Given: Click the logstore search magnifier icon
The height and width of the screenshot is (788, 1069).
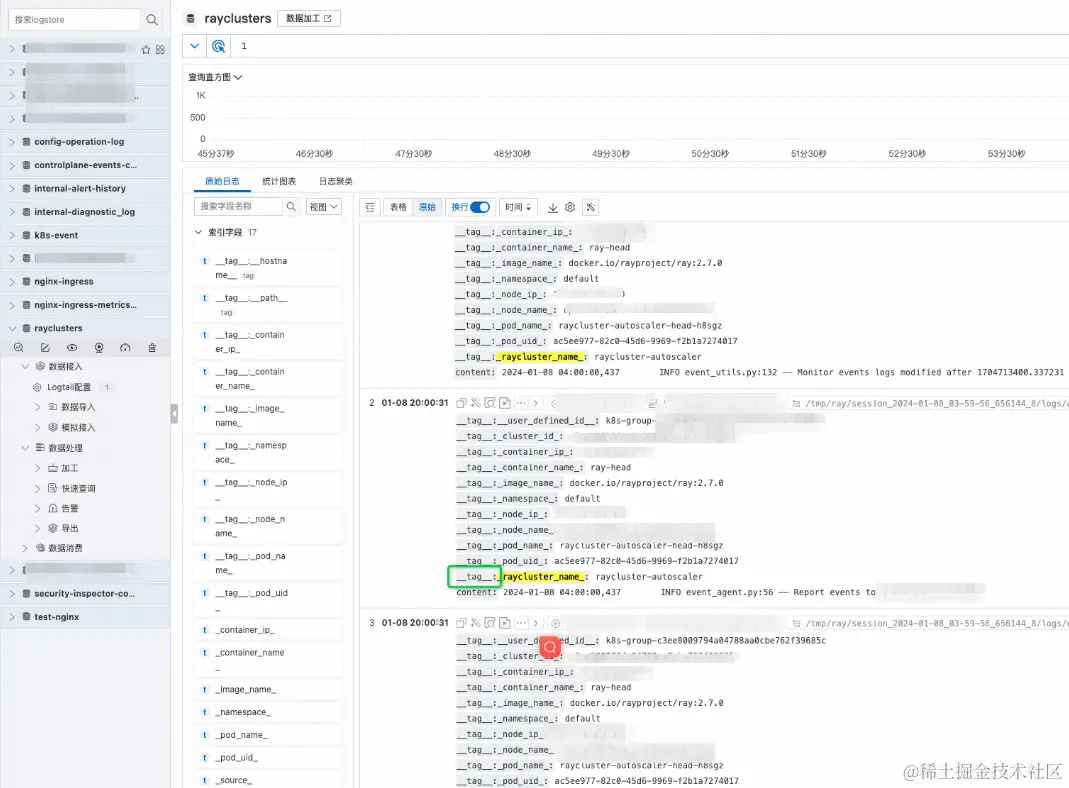Looking at the screenshot, I should 152,20.
